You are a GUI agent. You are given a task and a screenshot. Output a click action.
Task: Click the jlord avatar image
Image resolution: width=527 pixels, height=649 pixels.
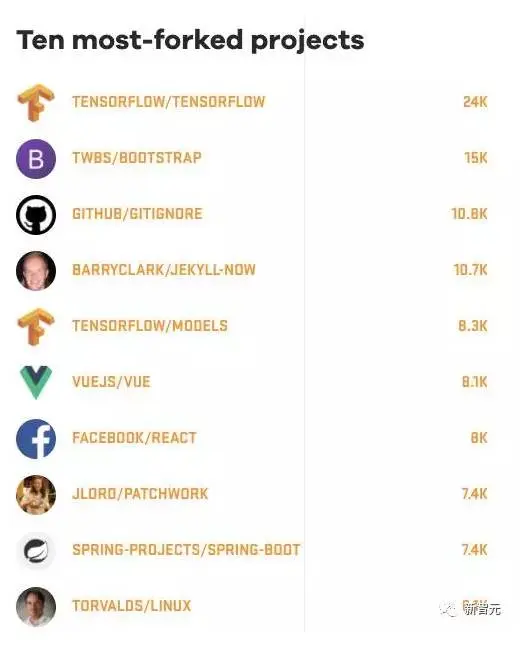pyautogui.click(x=36, y=495)
